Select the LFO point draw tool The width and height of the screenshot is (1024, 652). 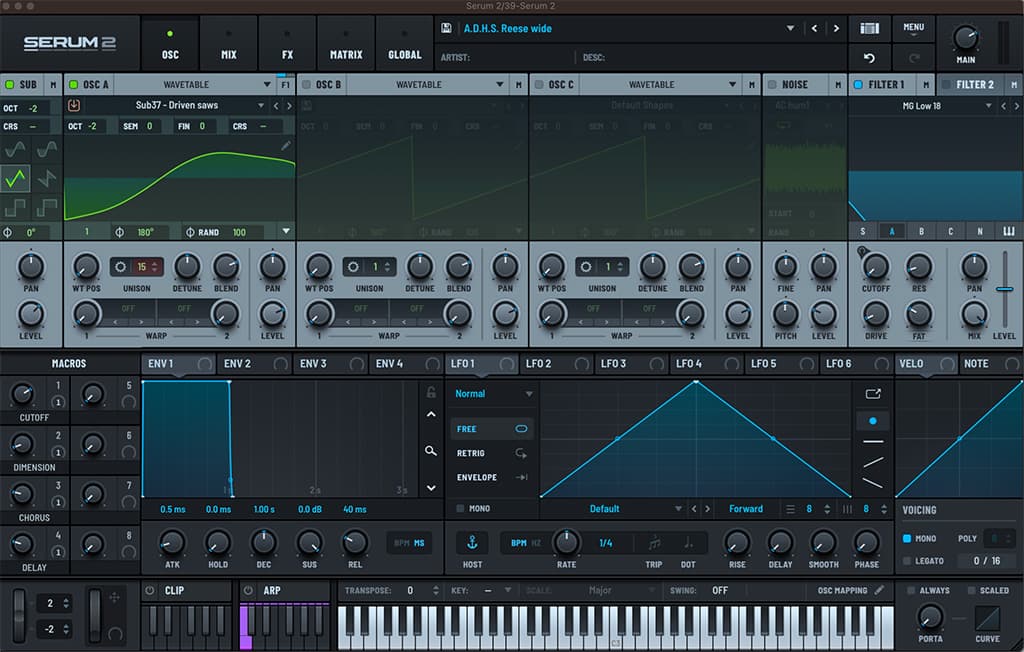[x=873, y=421]
